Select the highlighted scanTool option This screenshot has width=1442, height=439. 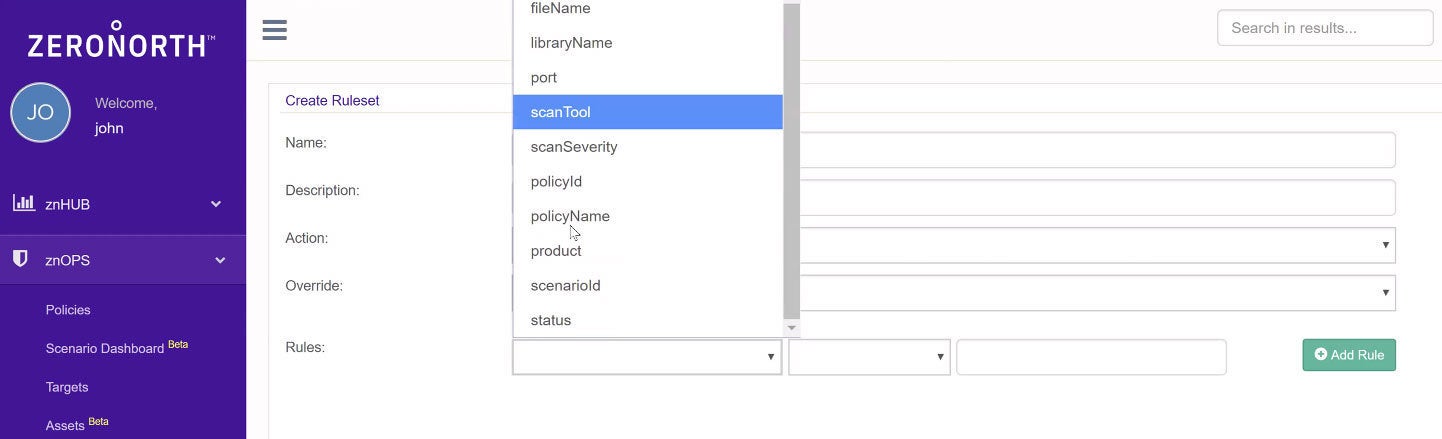click(x=648, y=112)
